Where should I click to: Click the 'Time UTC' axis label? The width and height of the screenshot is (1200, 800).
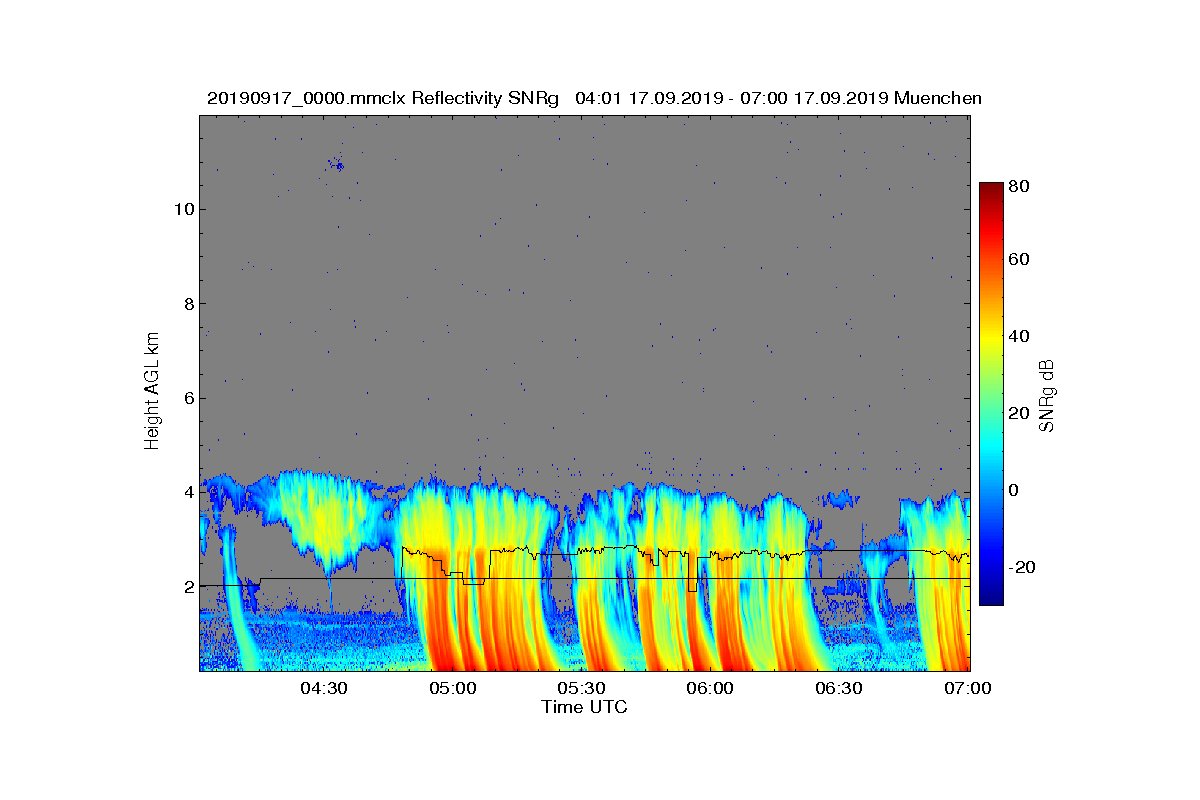(585, 707)
